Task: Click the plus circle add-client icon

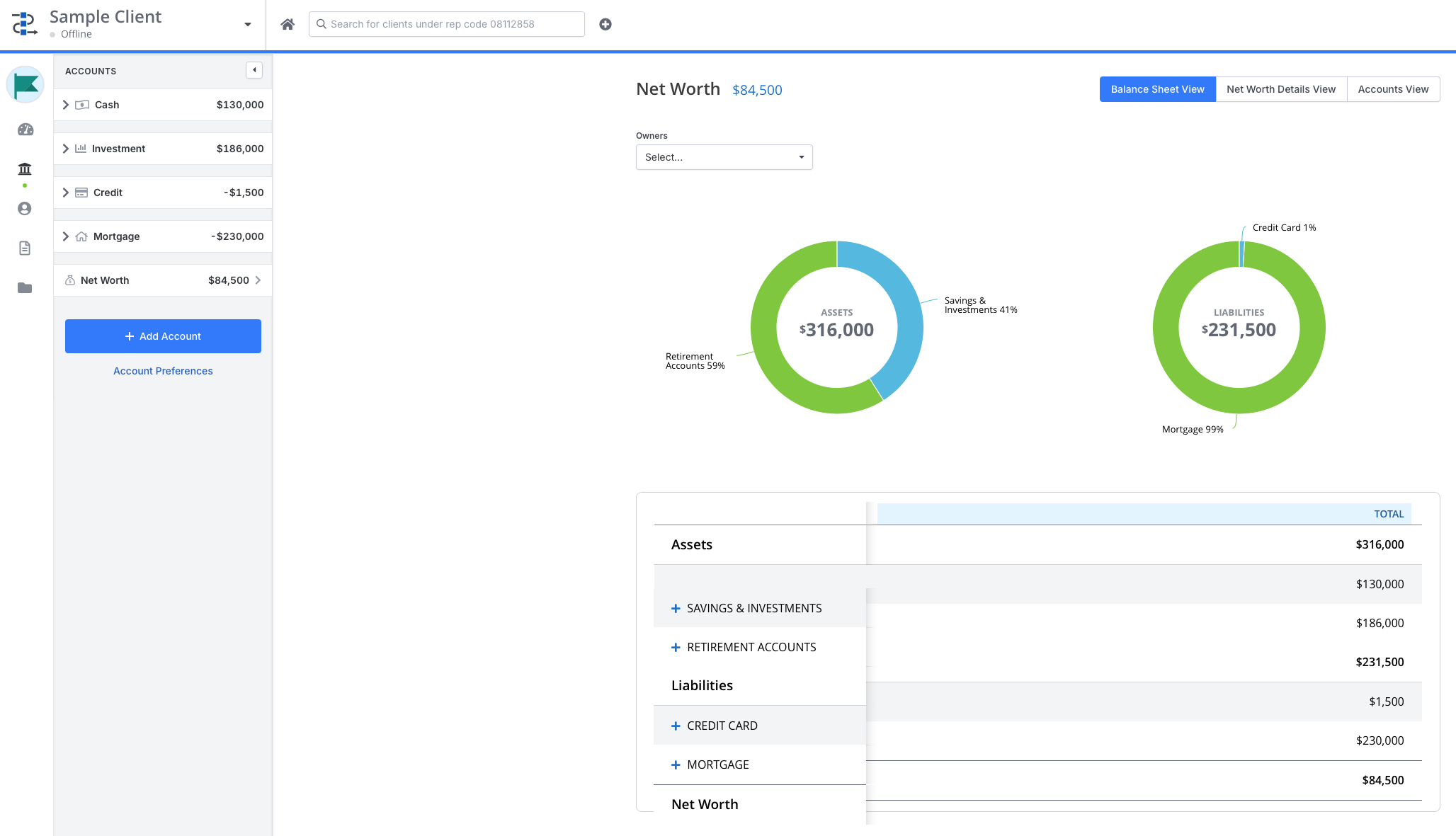Action: (x=605, y=24)
